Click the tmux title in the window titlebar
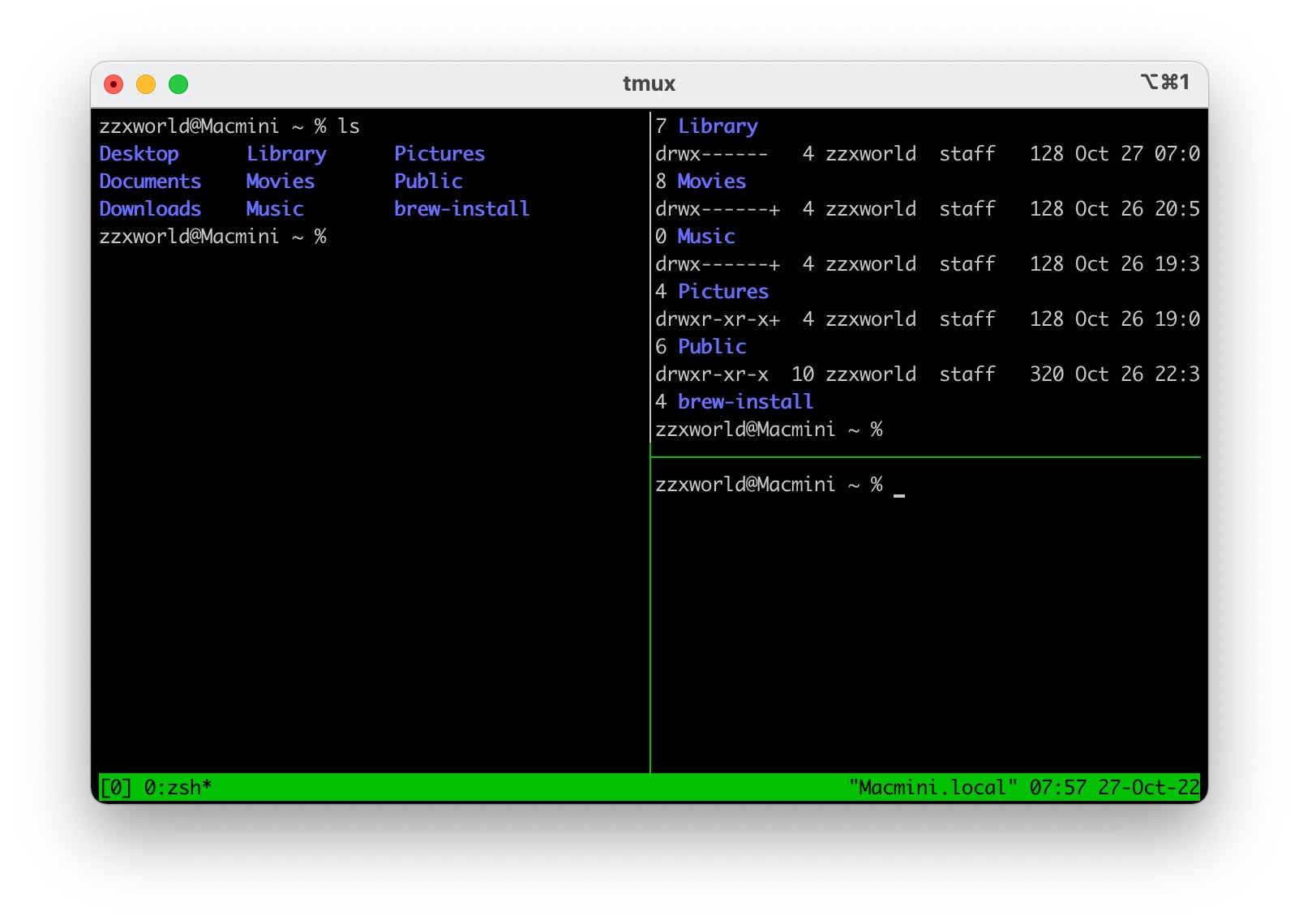Image resolution: width=1299 pixels, height=924 pixels. tap(649, 83)
